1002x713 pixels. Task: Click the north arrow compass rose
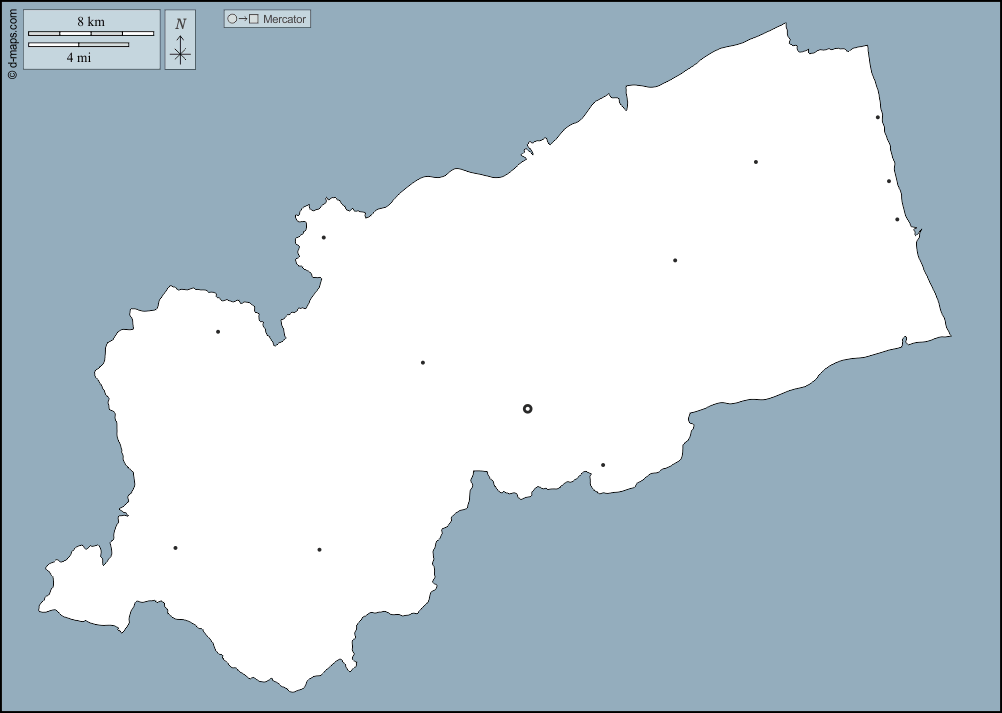pos(180,52)
